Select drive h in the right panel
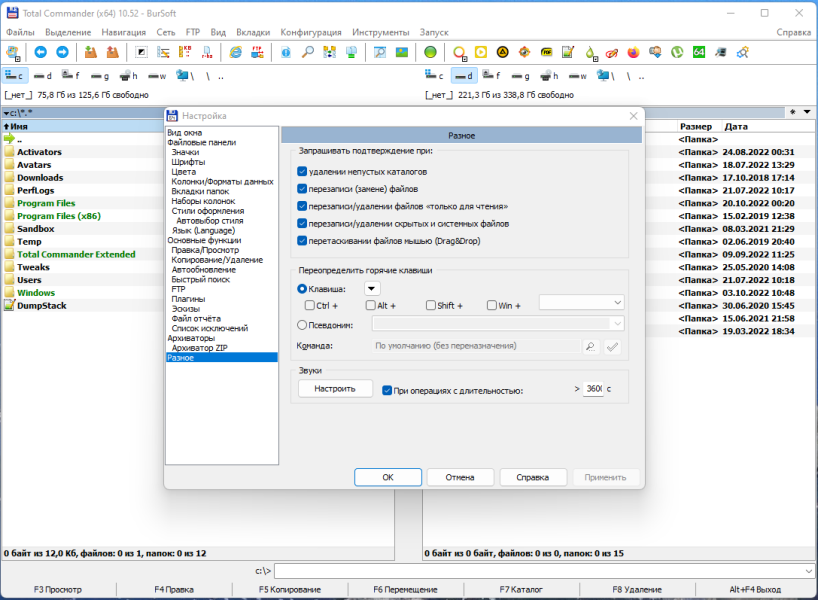The image size is (818, 600). (547, 76)
